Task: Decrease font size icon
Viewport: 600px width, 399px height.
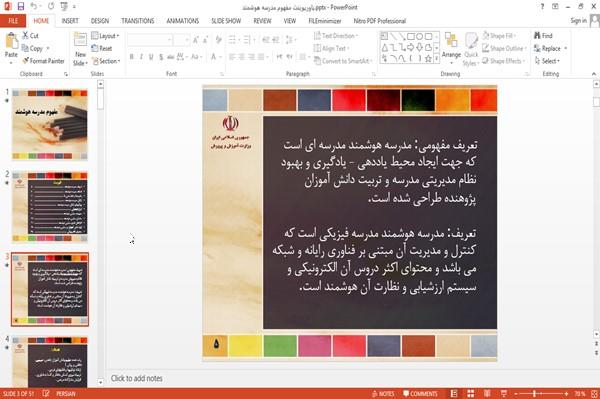Action: tap(206, 40)
